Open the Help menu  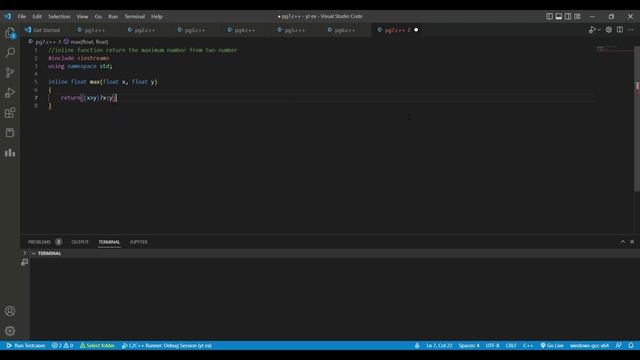[157, 17]
